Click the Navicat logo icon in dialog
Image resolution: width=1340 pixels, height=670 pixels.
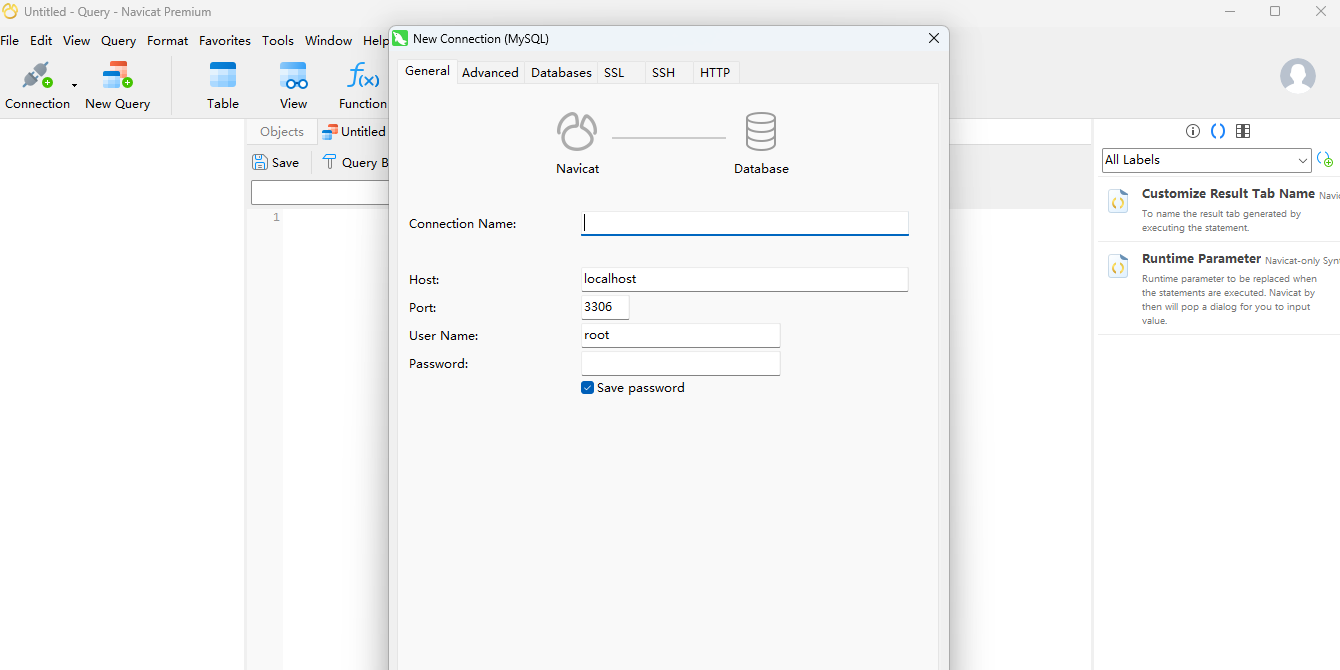[577, 131]
